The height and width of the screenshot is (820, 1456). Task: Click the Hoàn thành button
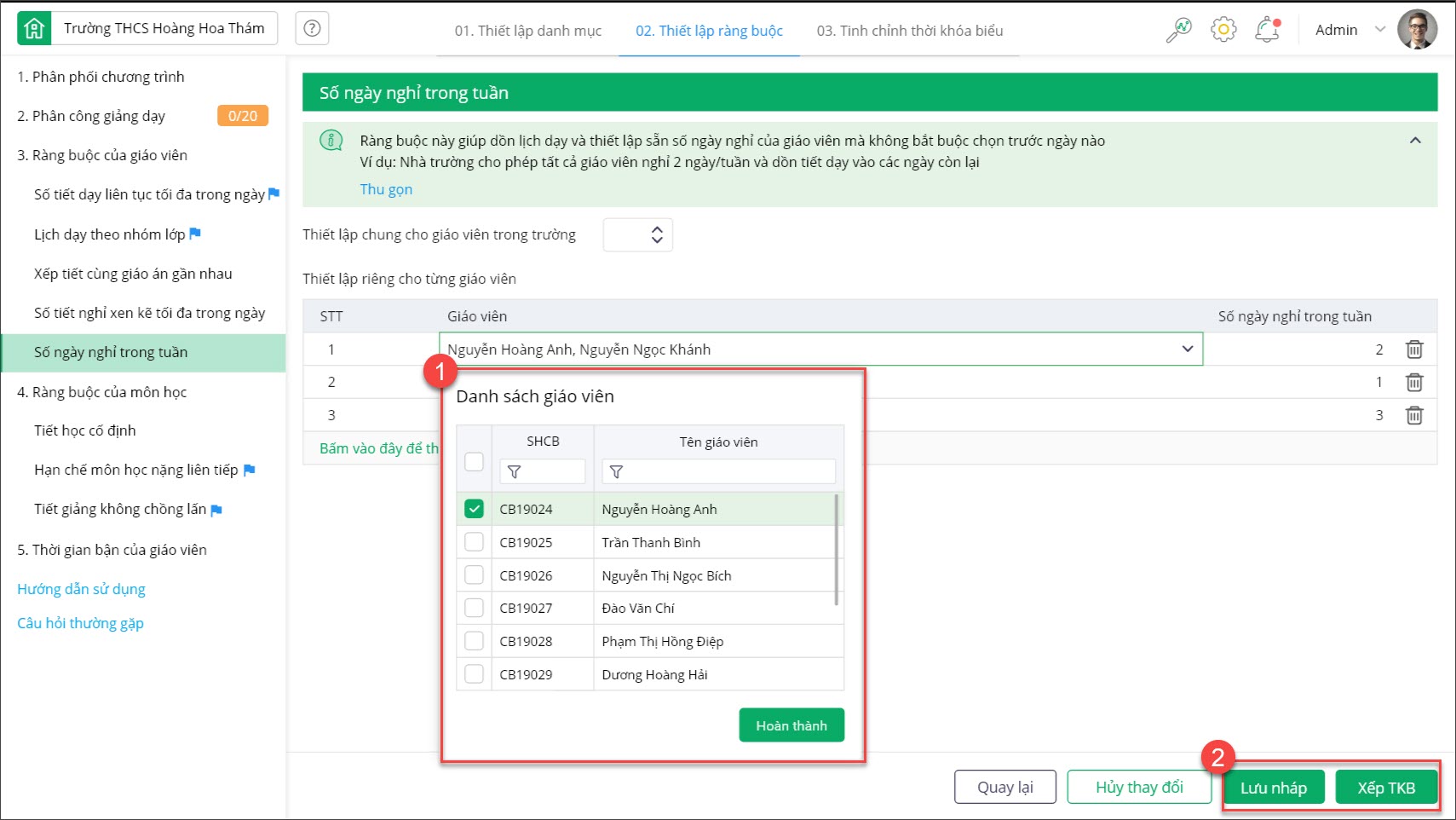tap(791, 725)
